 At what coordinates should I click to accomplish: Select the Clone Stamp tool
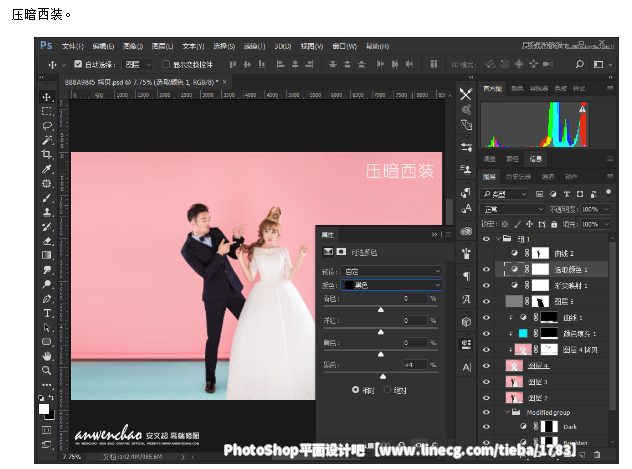click(47, 212)
